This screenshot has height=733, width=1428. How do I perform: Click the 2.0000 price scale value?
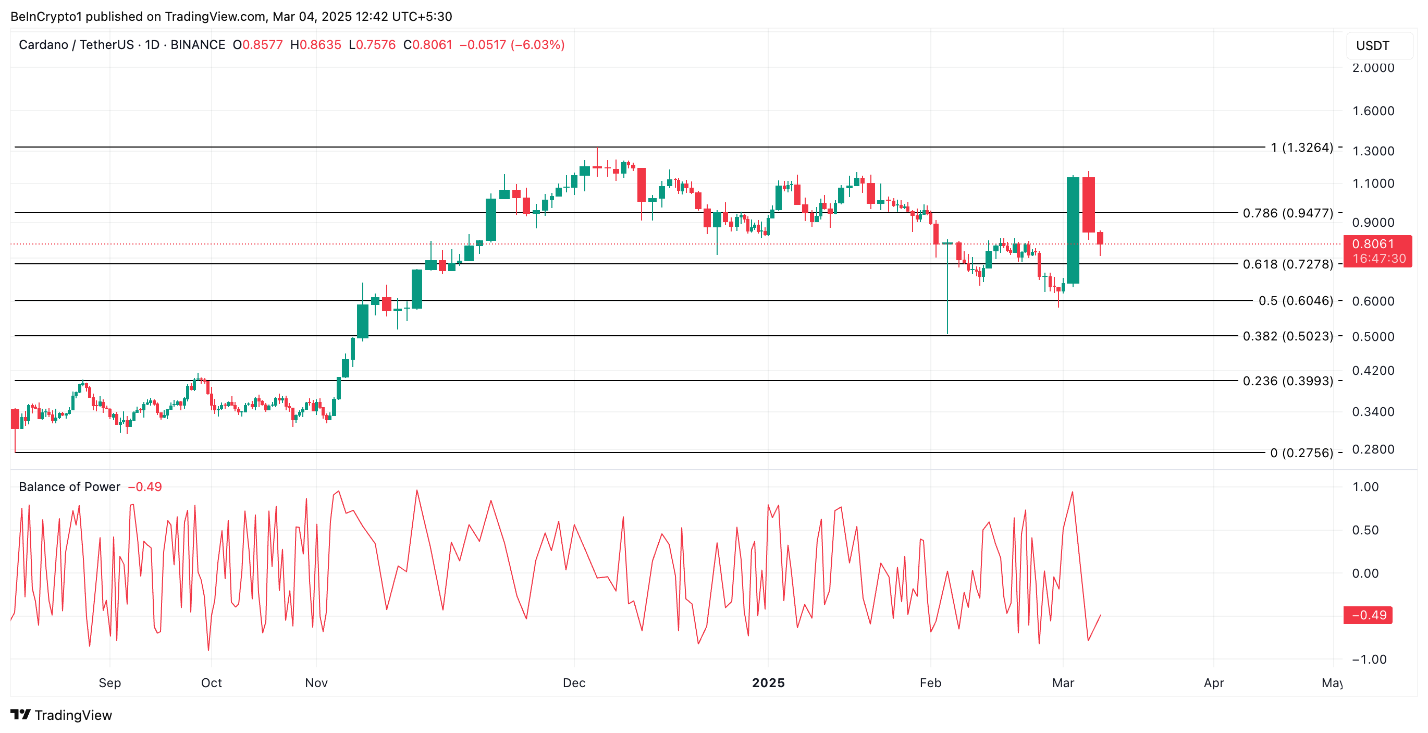[1373, 68]
